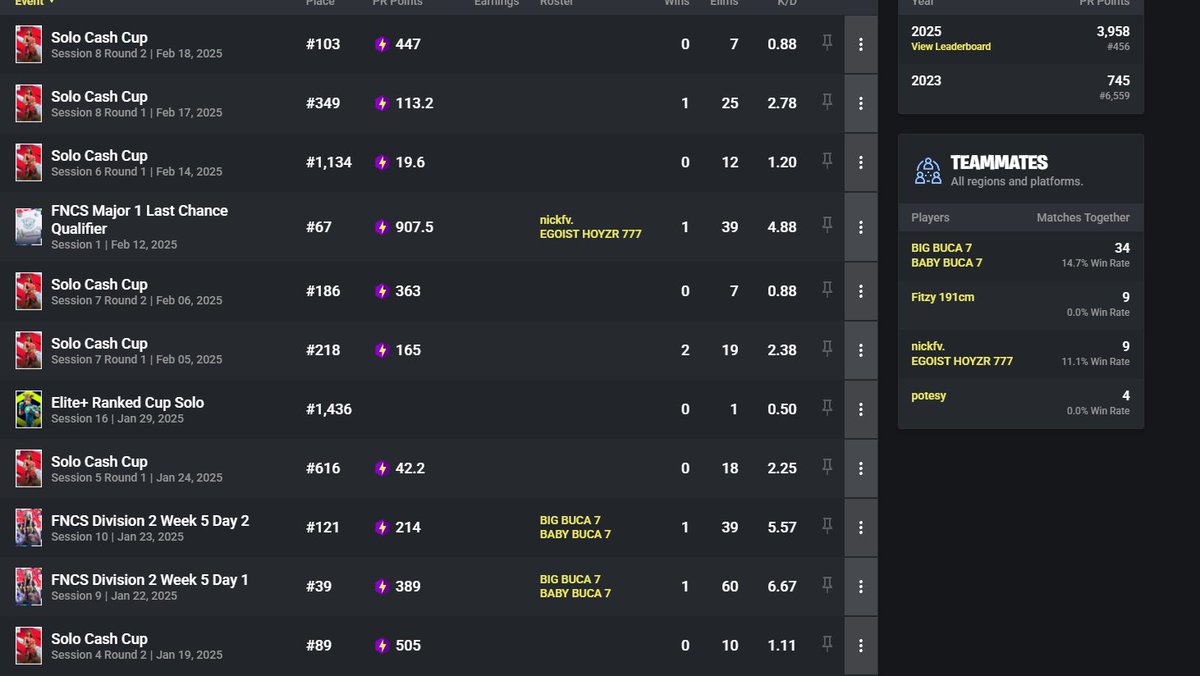Open Elite+ Ranked Cup Solo event

click(x=127, y=402)
